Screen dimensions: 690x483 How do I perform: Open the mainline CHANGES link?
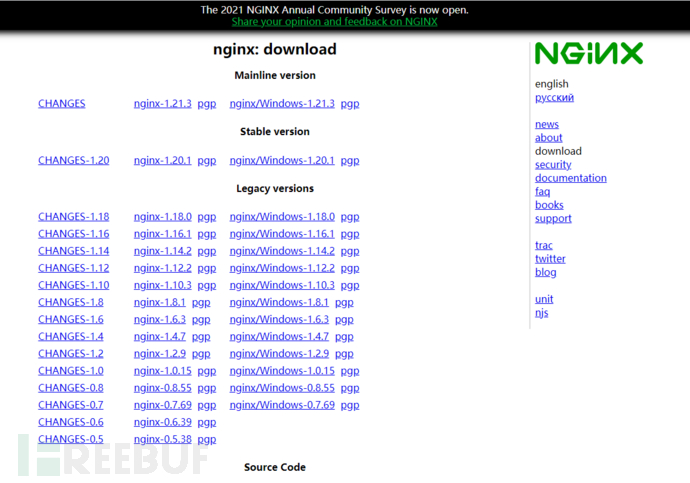tap(61, 104)
